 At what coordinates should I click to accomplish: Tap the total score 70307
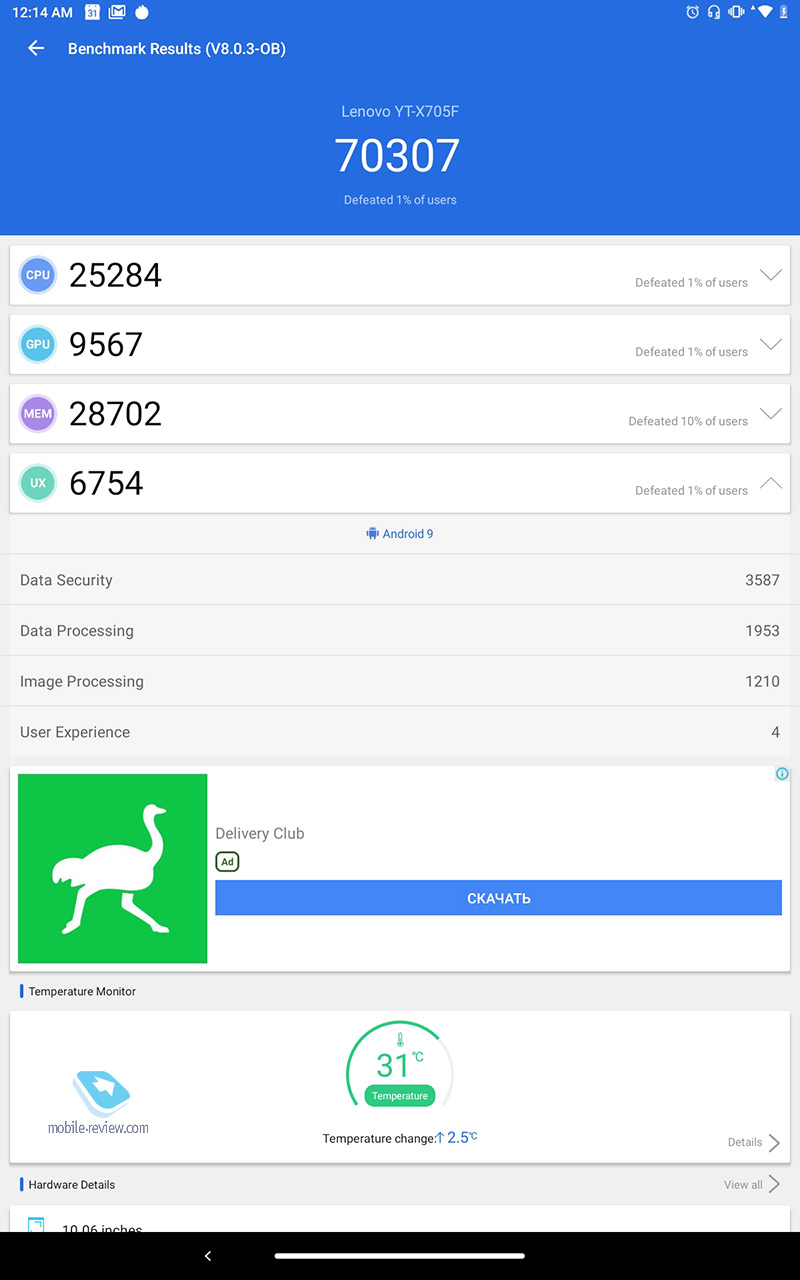397,156
